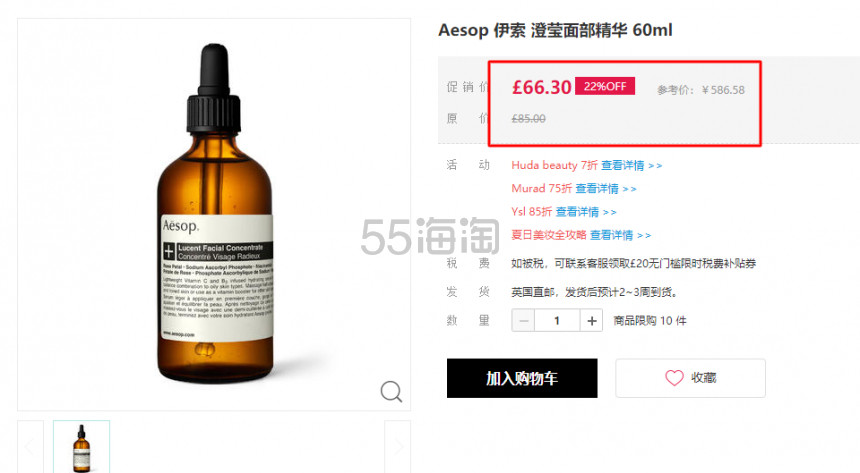Open Murad 75折 查看详情 link

pos(606,189)
